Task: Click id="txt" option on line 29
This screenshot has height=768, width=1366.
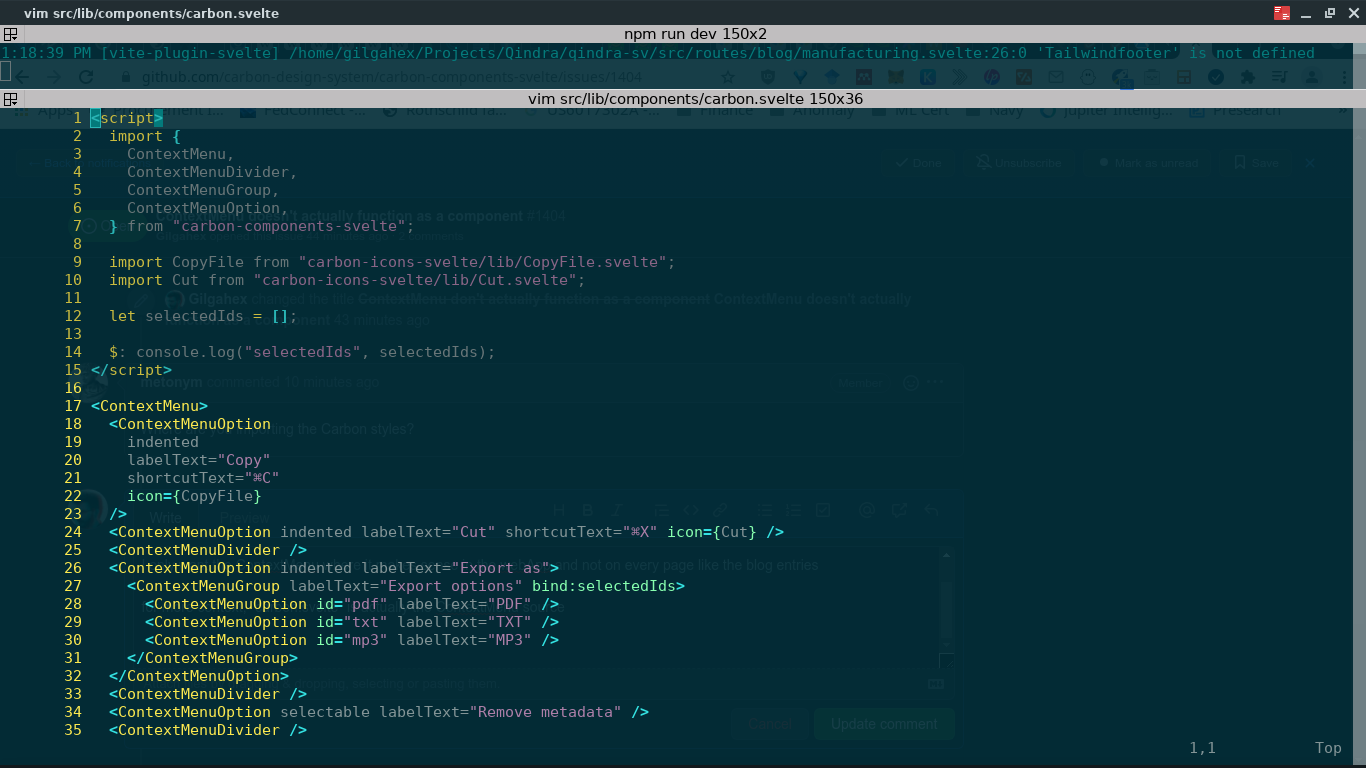Action: point(352,622)
